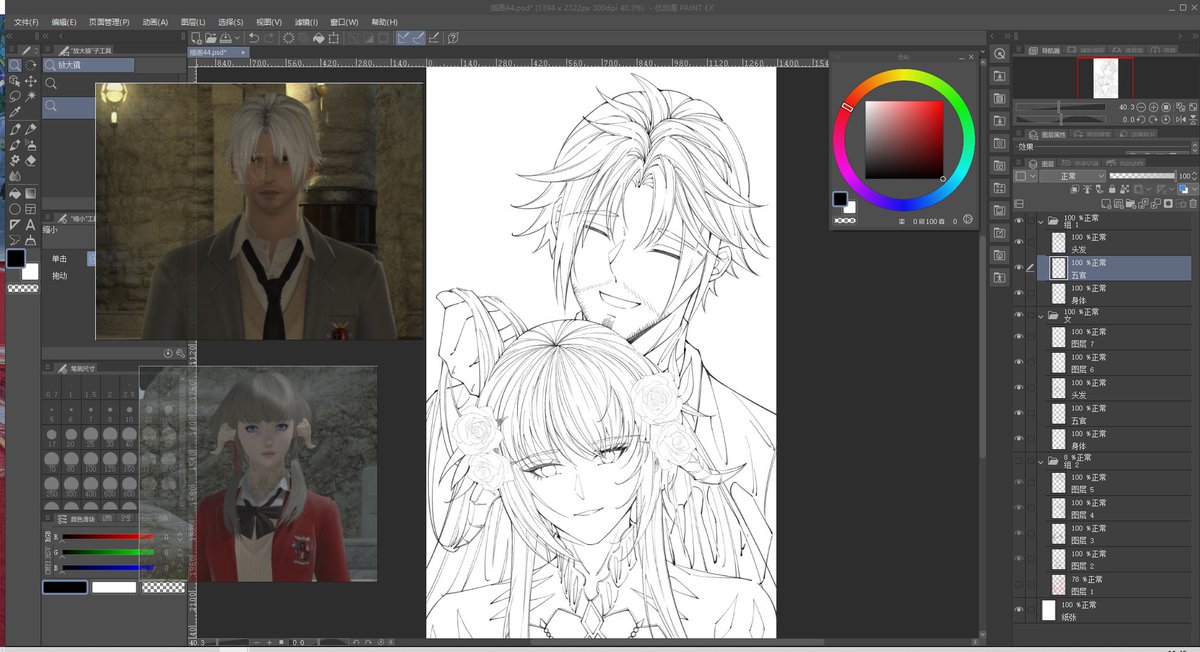The height and width of the screenshot is (652, 1200).
Task: Hide the 女 folder layer
Action: pos(1019,316)
